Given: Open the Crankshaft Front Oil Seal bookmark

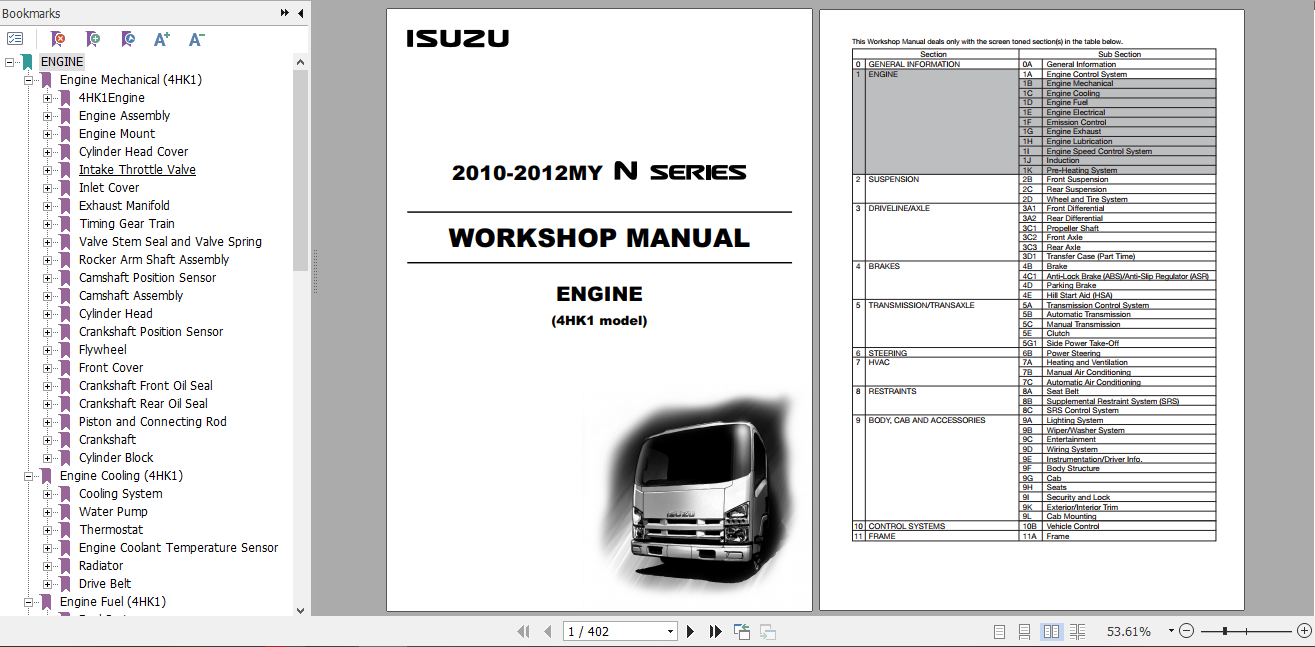Looking at the screenshot, I should 146,386.
